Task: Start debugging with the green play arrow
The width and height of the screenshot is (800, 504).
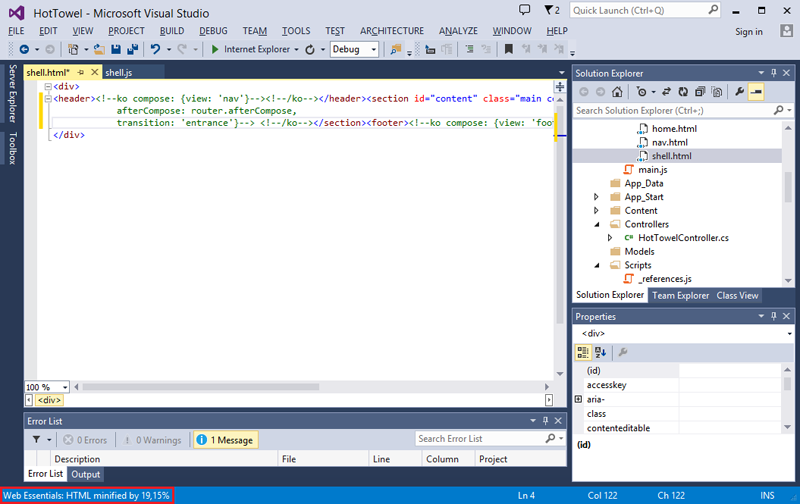Action: [x=215, y=49]
